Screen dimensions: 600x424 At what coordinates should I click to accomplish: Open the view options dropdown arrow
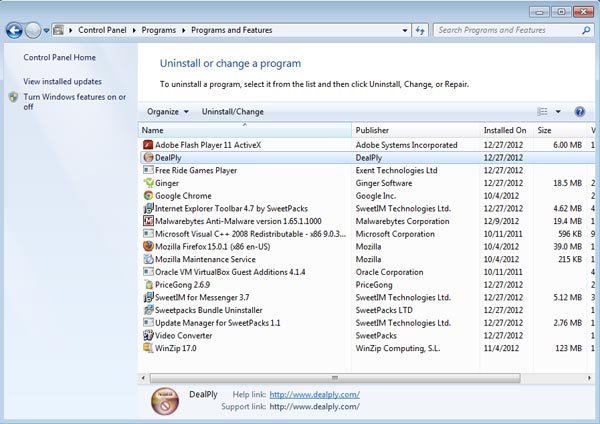pos(558,112)
